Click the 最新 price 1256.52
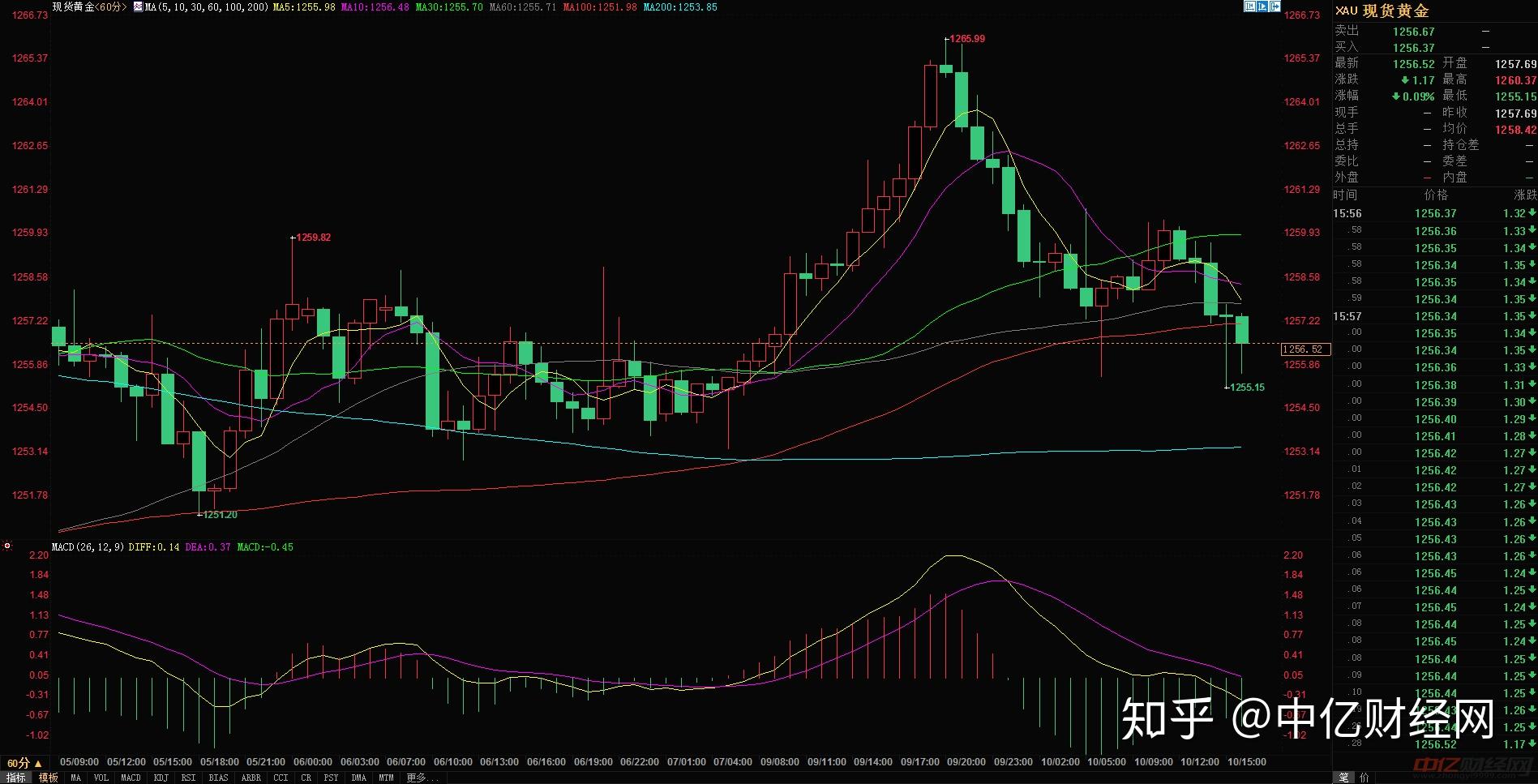 point(1414,64)
